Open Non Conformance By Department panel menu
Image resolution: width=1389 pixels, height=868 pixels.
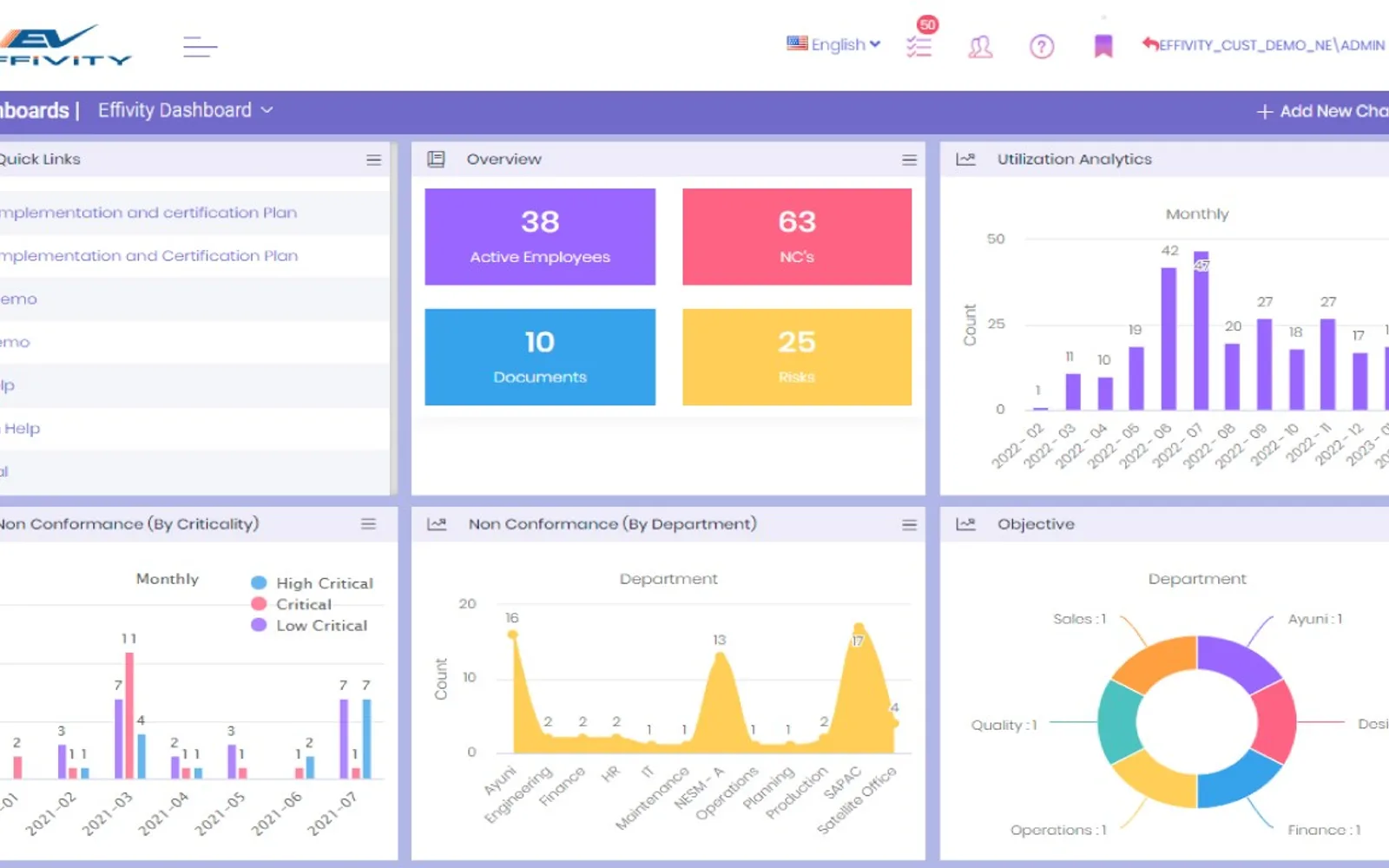point(909,524)
